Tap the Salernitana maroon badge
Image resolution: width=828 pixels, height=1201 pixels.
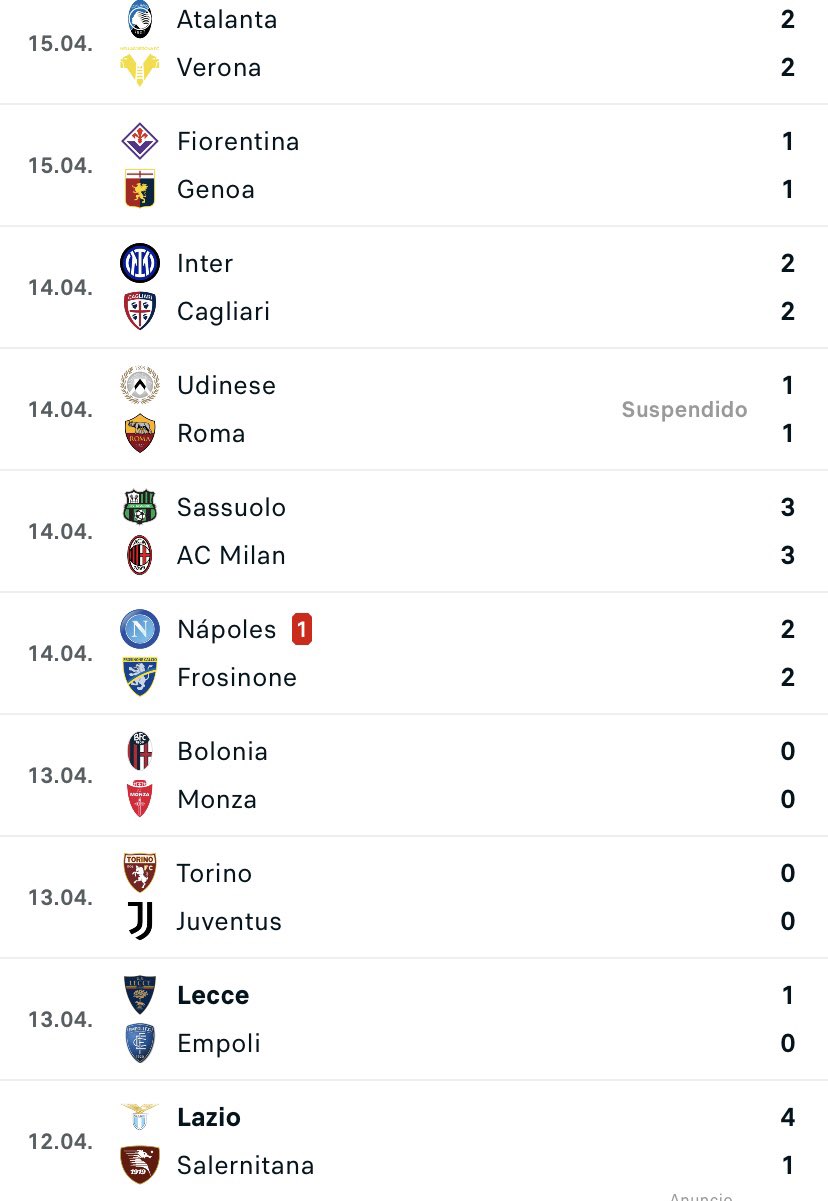point(140,1165)
